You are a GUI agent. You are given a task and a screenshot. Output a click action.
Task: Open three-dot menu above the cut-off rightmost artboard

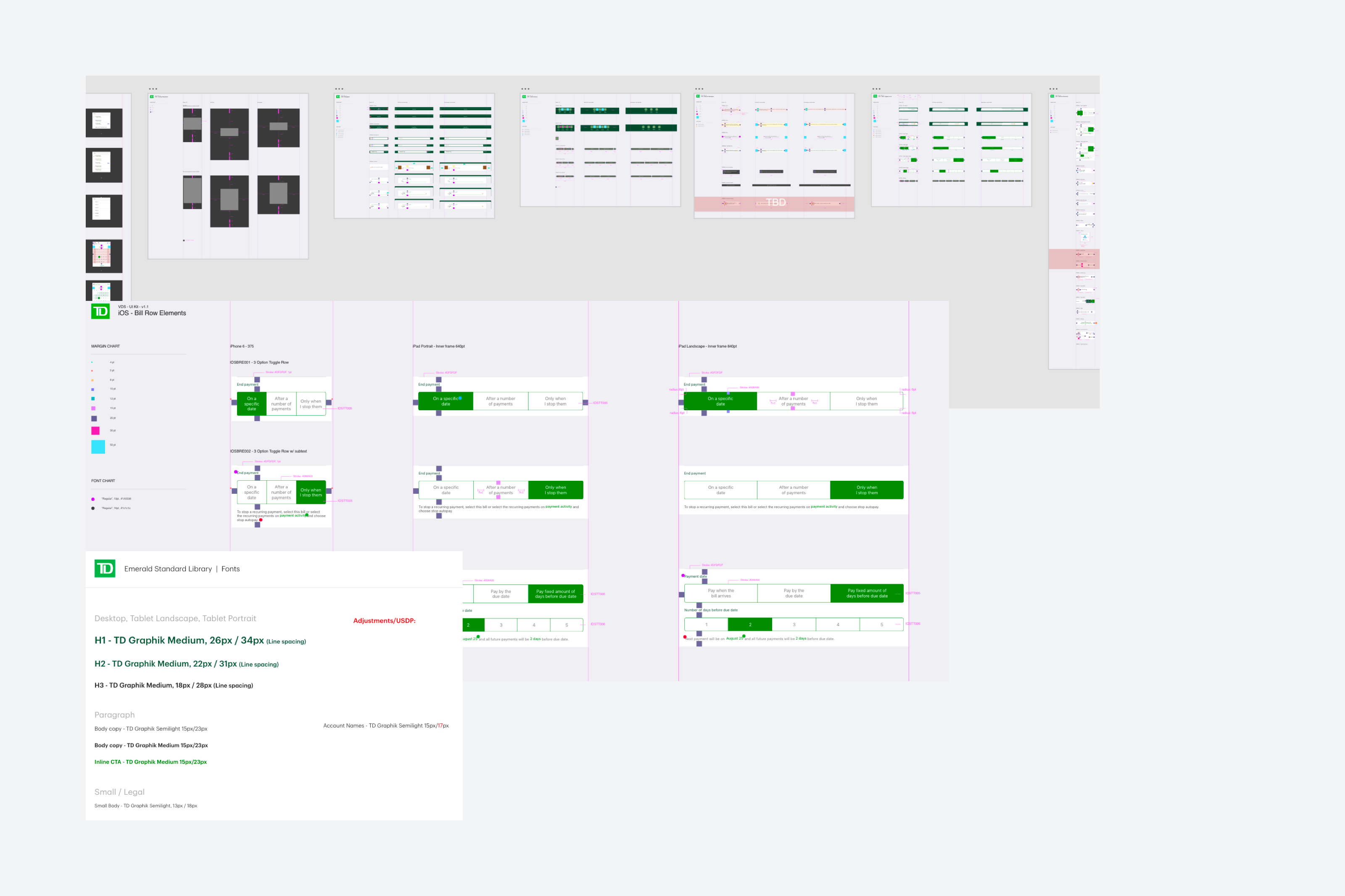(1053, 89)
